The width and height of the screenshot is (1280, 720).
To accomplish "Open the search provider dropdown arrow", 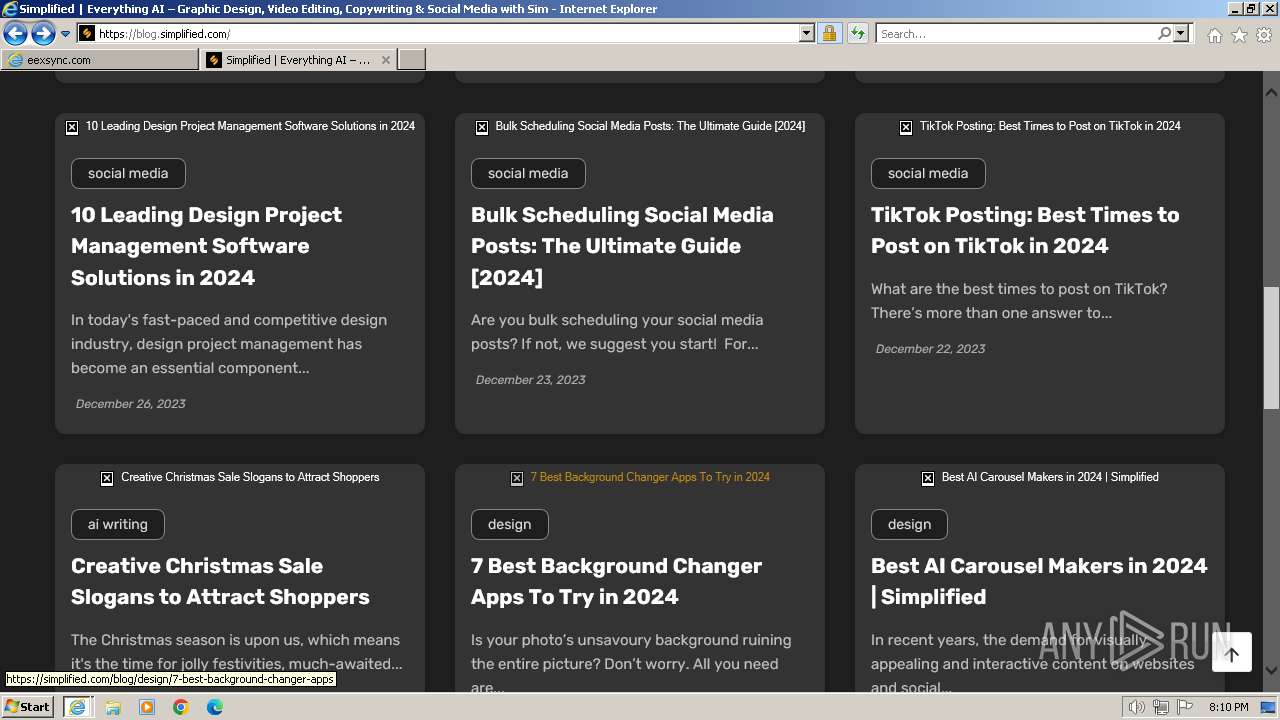I will tap(1181, 34).
